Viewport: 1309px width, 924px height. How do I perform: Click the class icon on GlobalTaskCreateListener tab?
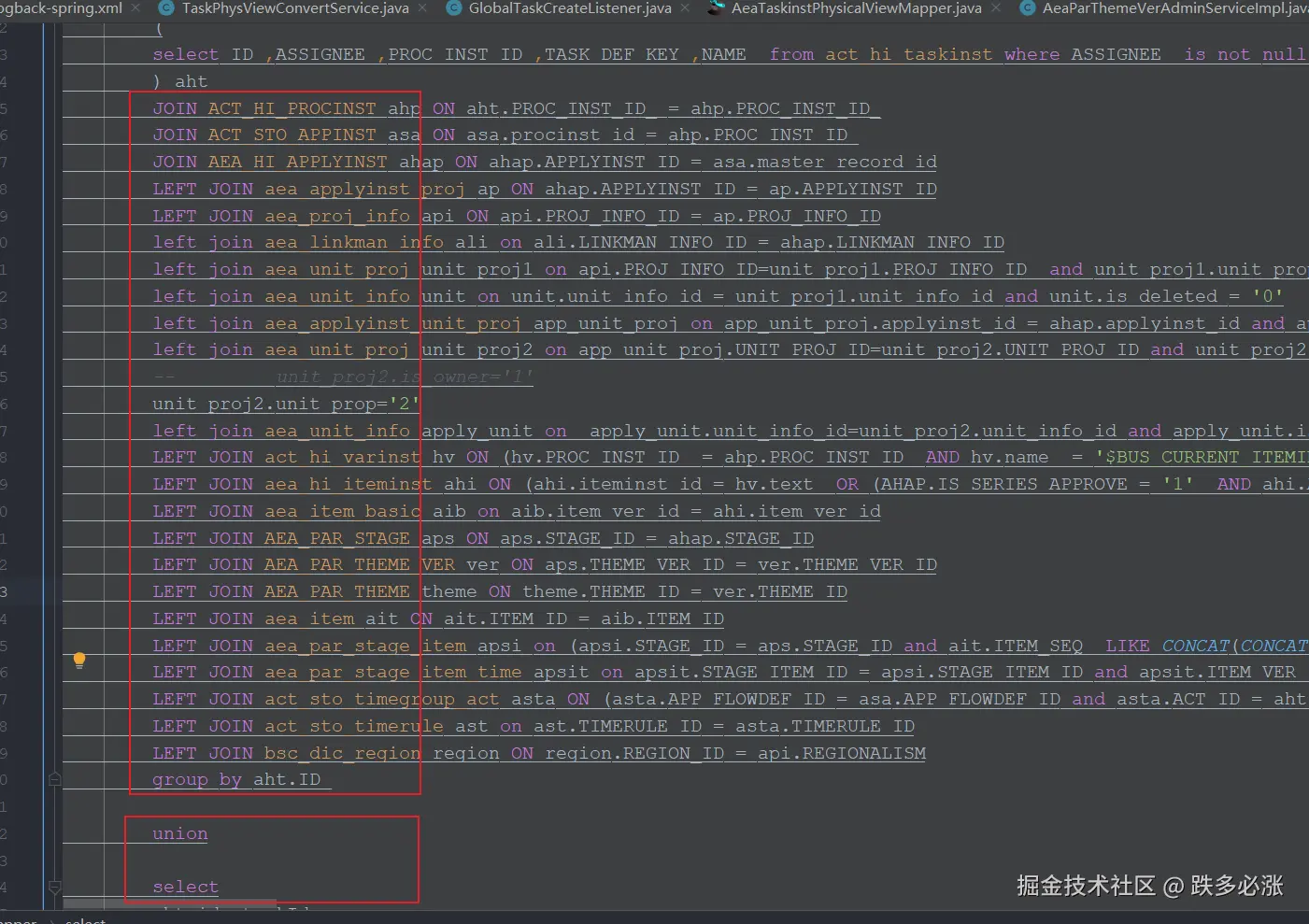454,8
